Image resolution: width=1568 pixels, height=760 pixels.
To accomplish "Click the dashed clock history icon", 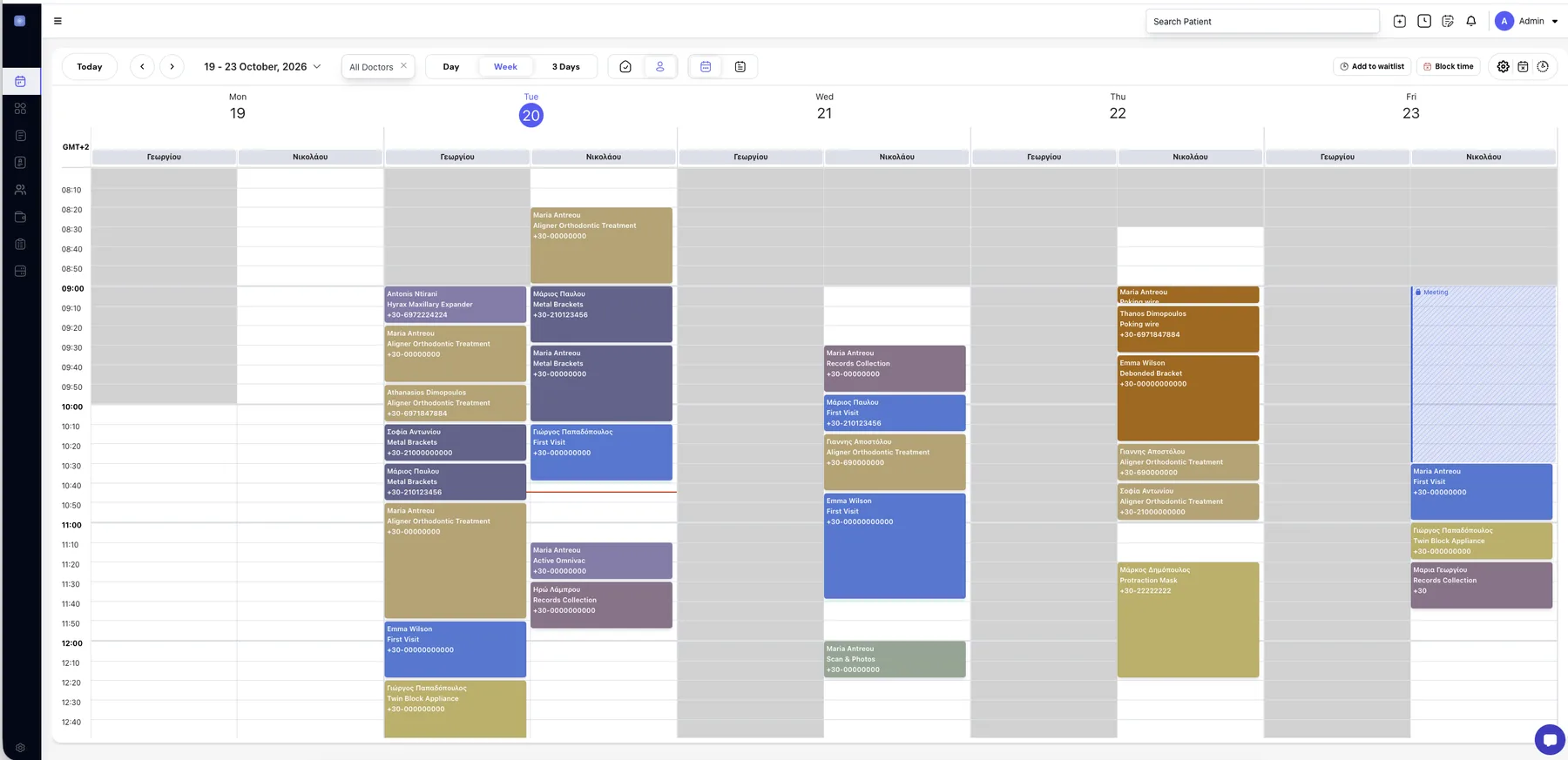I will [x=1543, y=66].
